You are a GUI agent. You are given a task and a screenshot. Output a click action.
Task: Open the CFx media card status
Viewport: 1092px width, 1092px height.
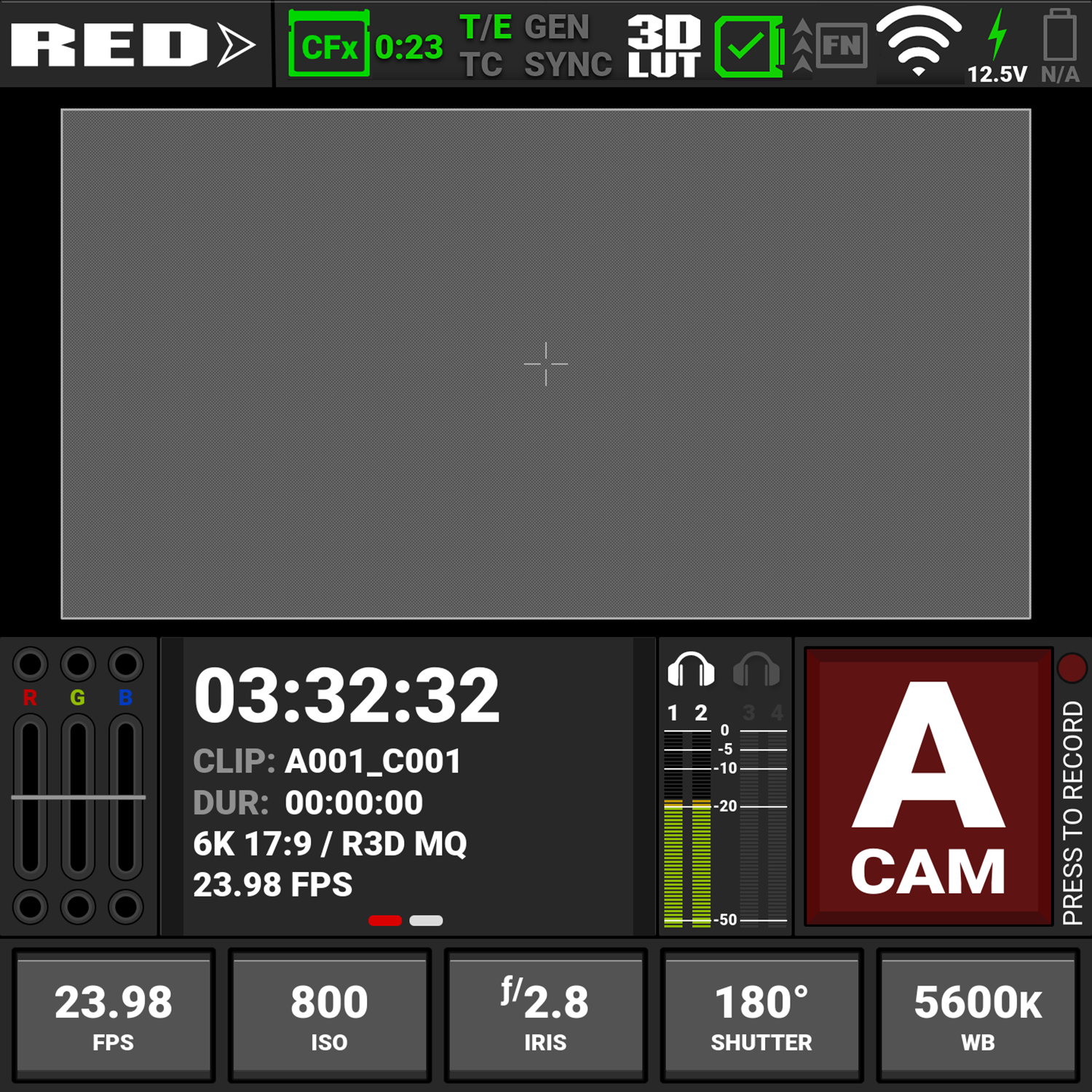pos(329,45)
